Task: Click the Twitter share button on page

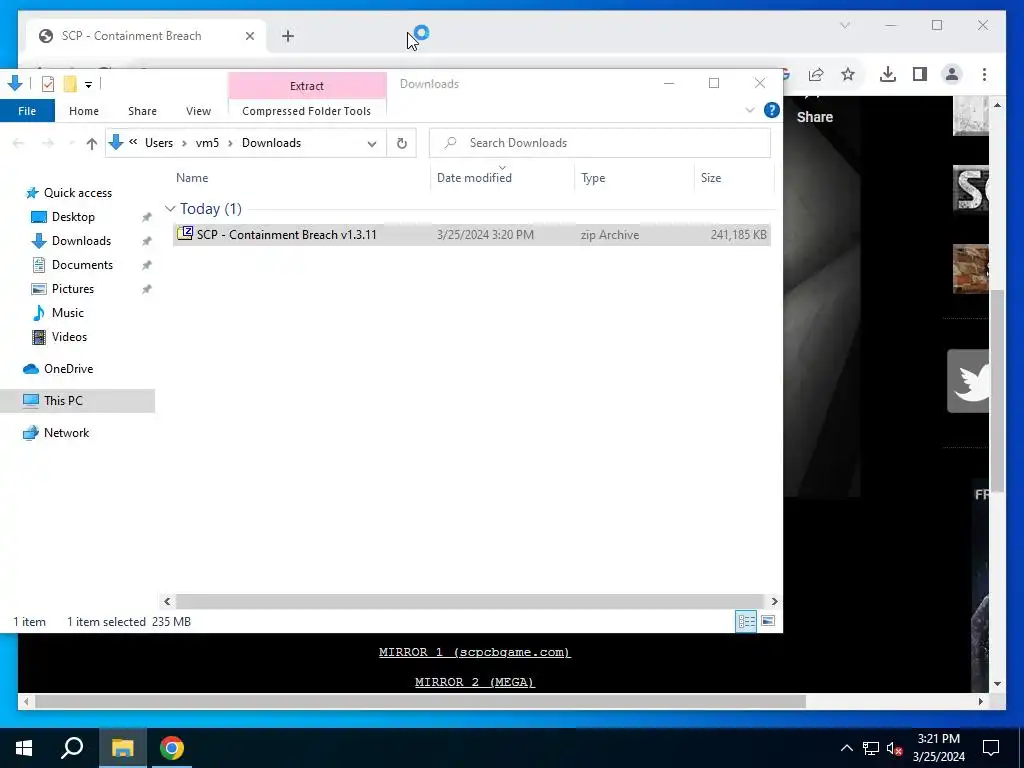Action: [968, 381]
